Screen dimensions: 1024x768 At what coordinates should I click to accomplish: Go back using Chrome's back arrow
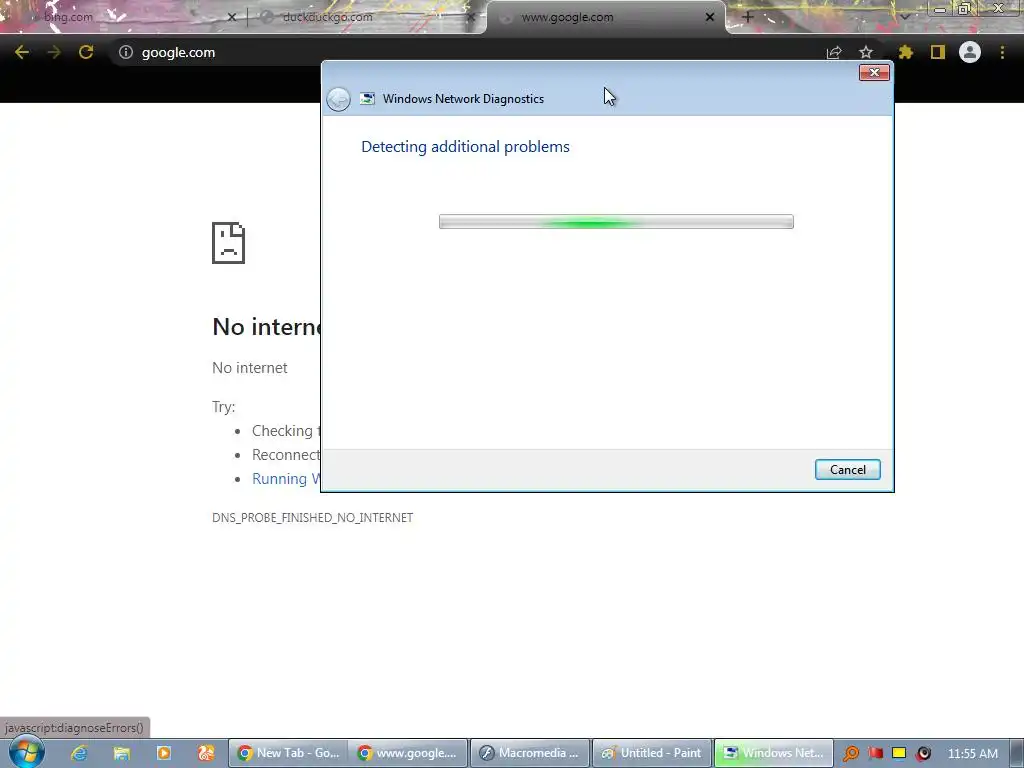click(x=22, y=52)
